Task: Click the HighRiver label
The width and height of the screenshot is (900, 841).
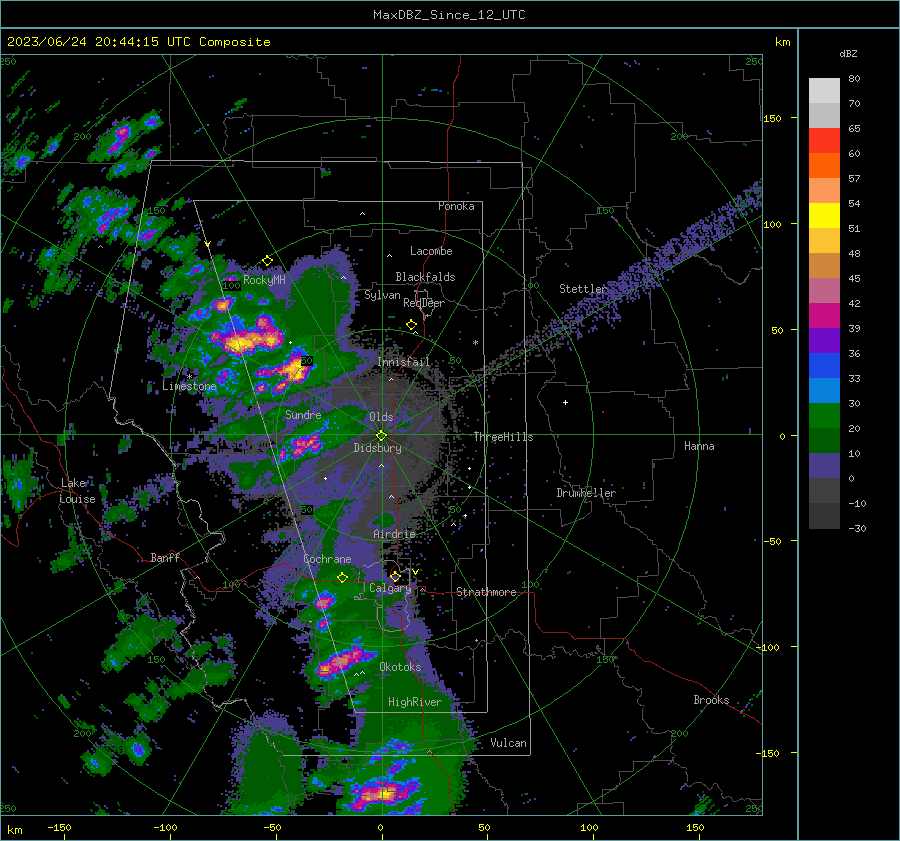Action: [415, 702]
